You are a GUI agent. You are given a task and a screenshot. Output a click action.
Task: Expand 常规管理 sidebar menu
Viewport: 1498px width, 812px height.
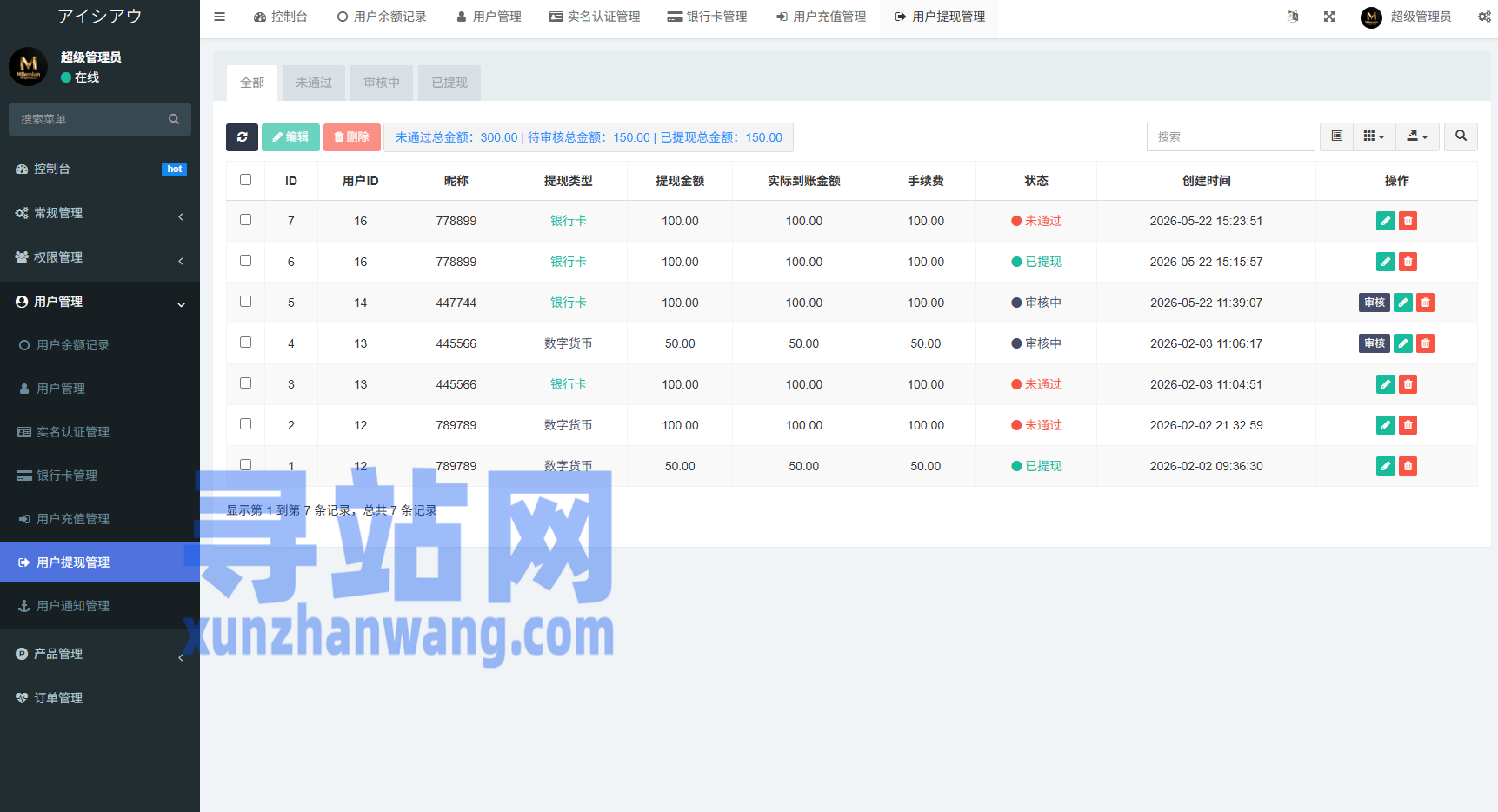point(100,213)
